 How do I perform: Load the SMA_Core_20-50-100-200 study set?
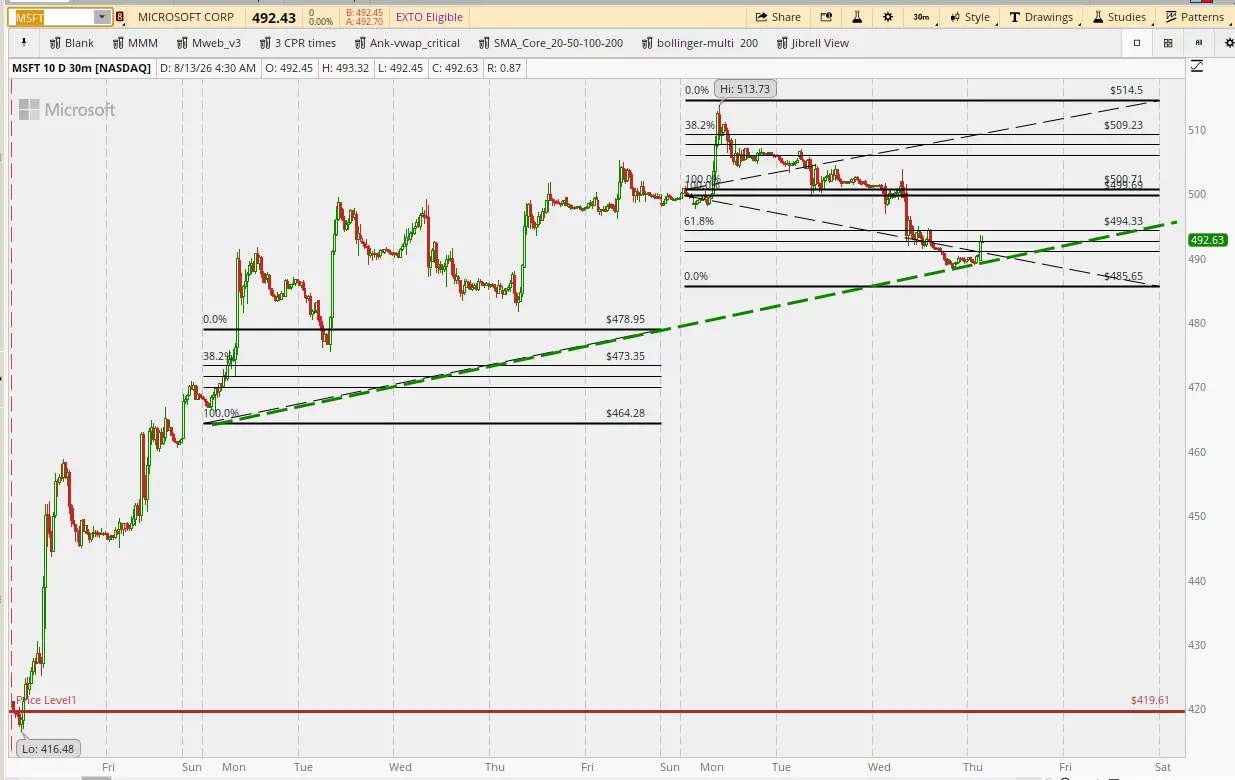click(550, 43)
